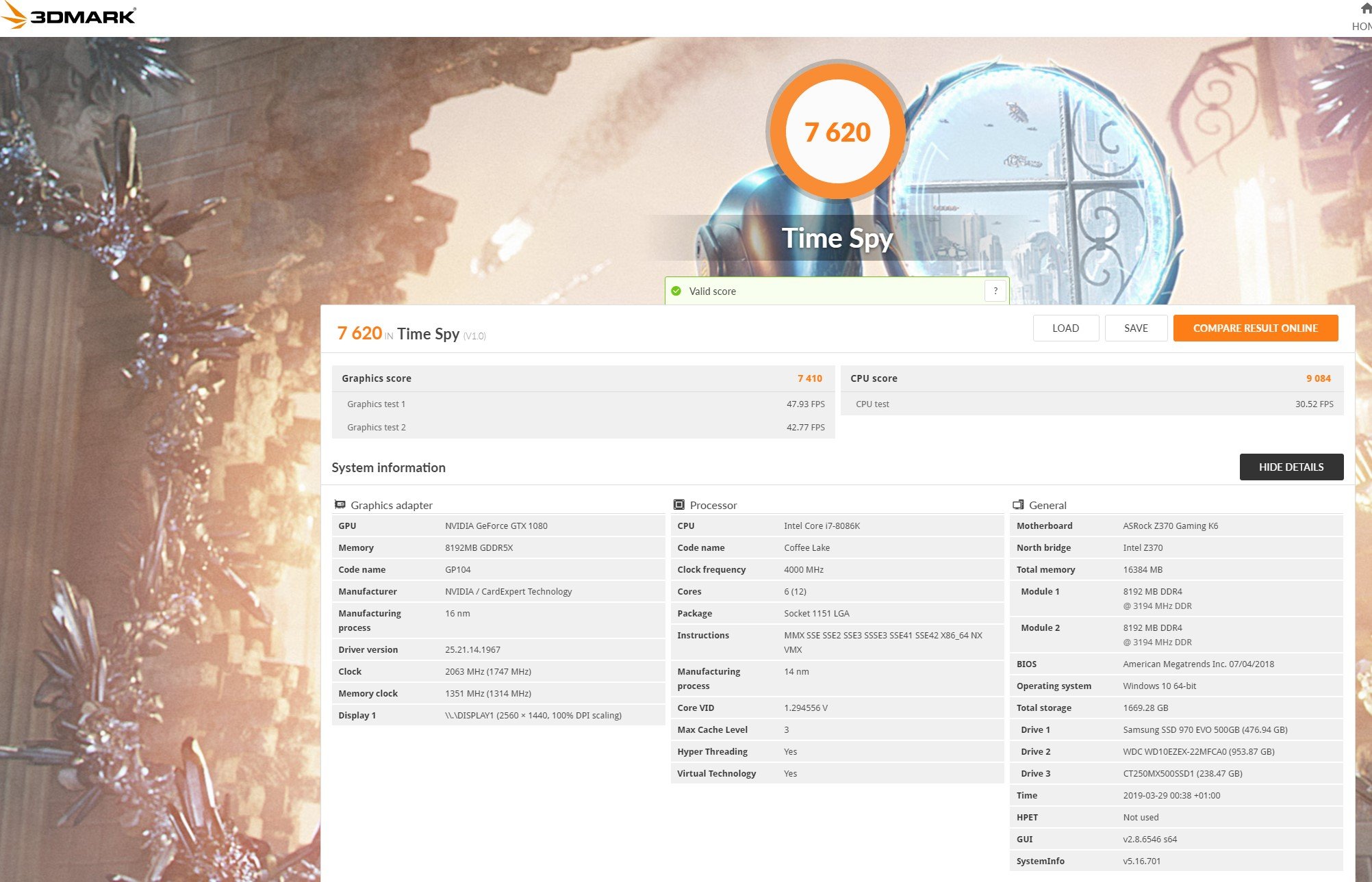Click the Time Spy banner title
This screenshot has height=882, width=1372.
tap(837, 239)
